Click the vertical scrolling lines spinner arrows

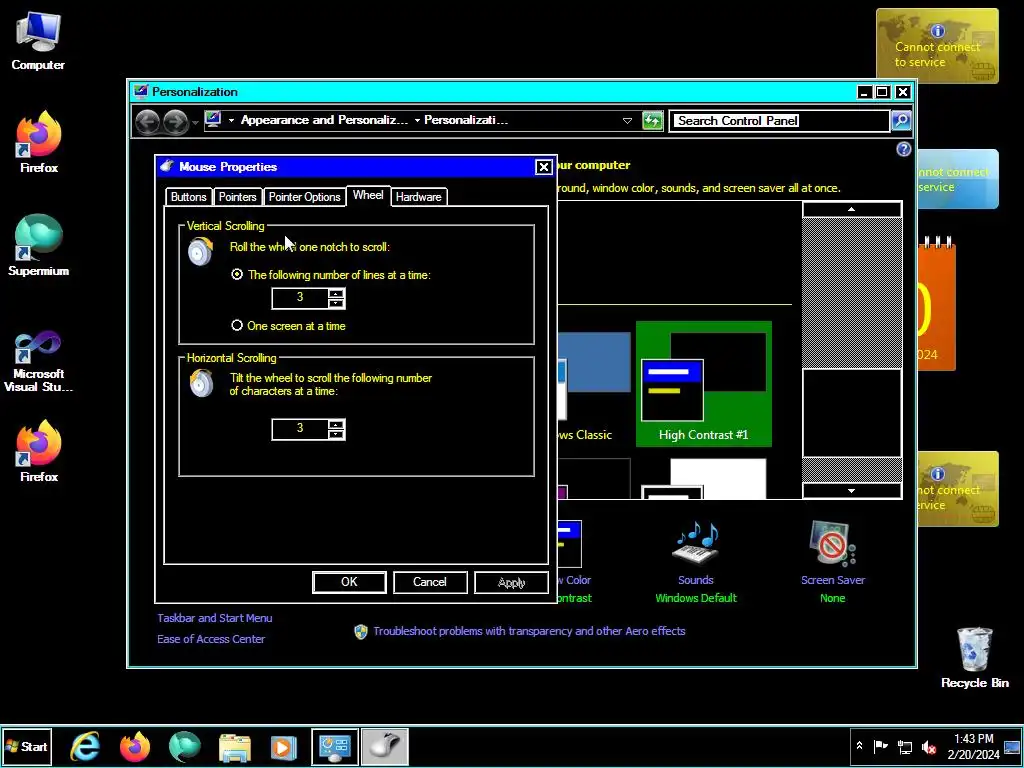pos(336,298)
